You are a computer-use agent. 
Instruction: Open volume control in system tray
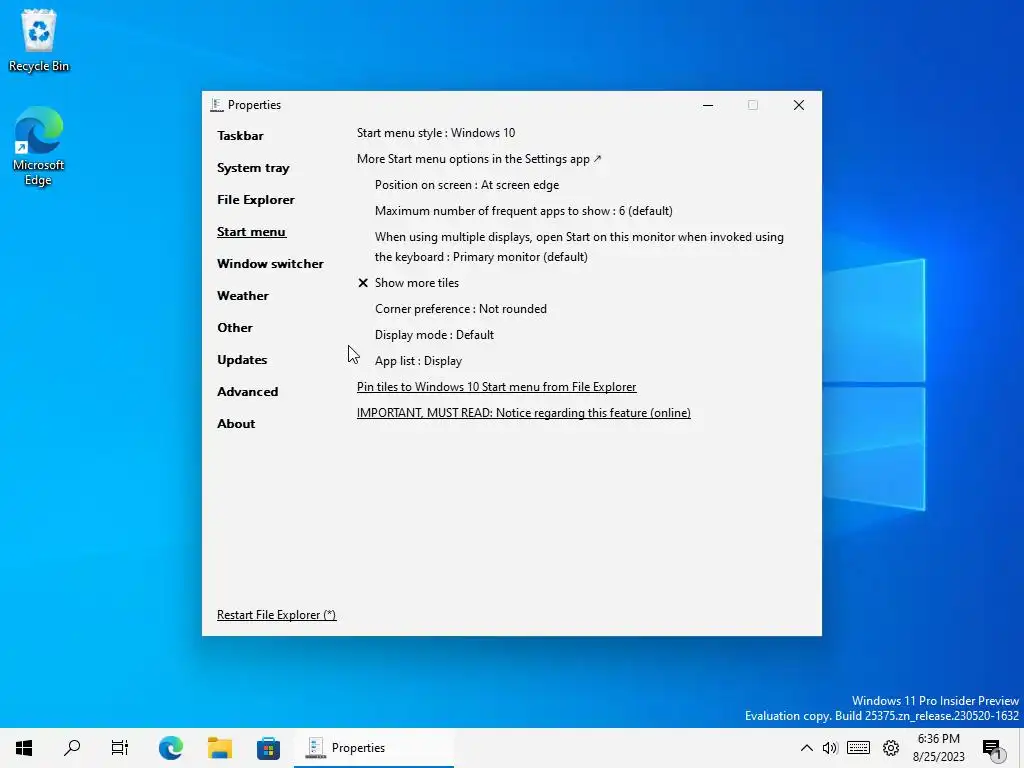click(x=830, y=748)
